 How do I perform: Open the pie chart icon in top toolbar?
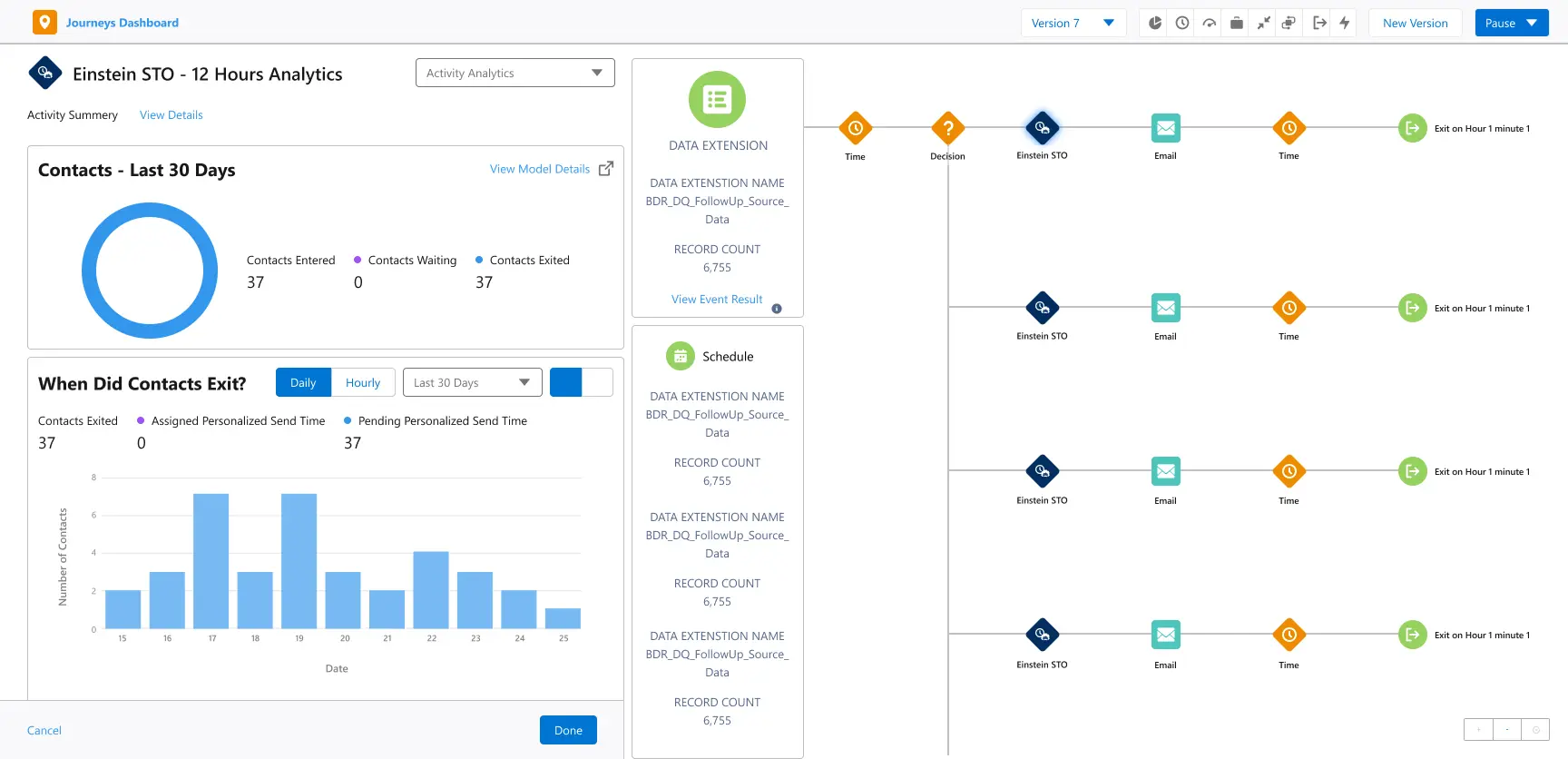click(1154, 23)
